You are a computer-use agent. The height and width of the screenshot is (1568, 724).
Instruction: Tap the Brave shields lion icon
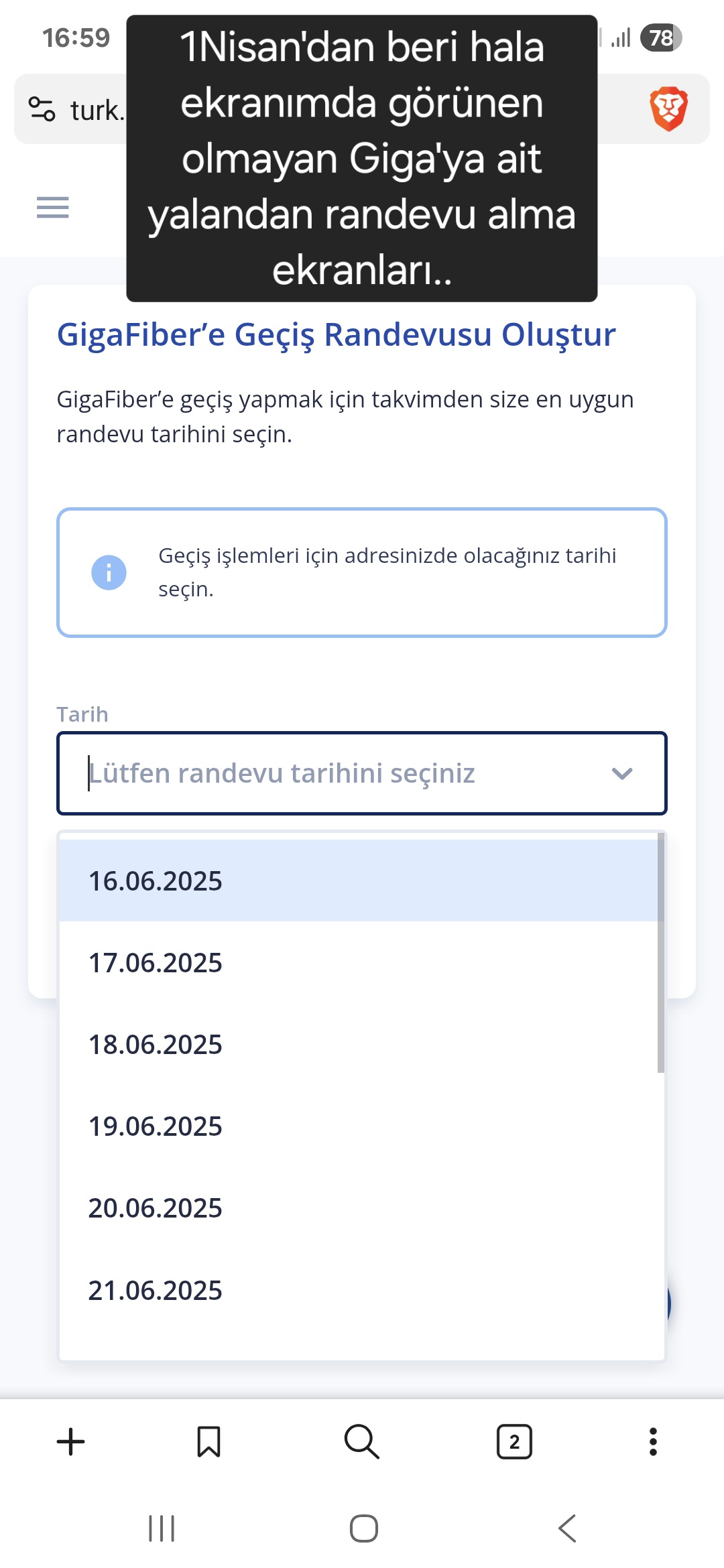coord(668,109)
